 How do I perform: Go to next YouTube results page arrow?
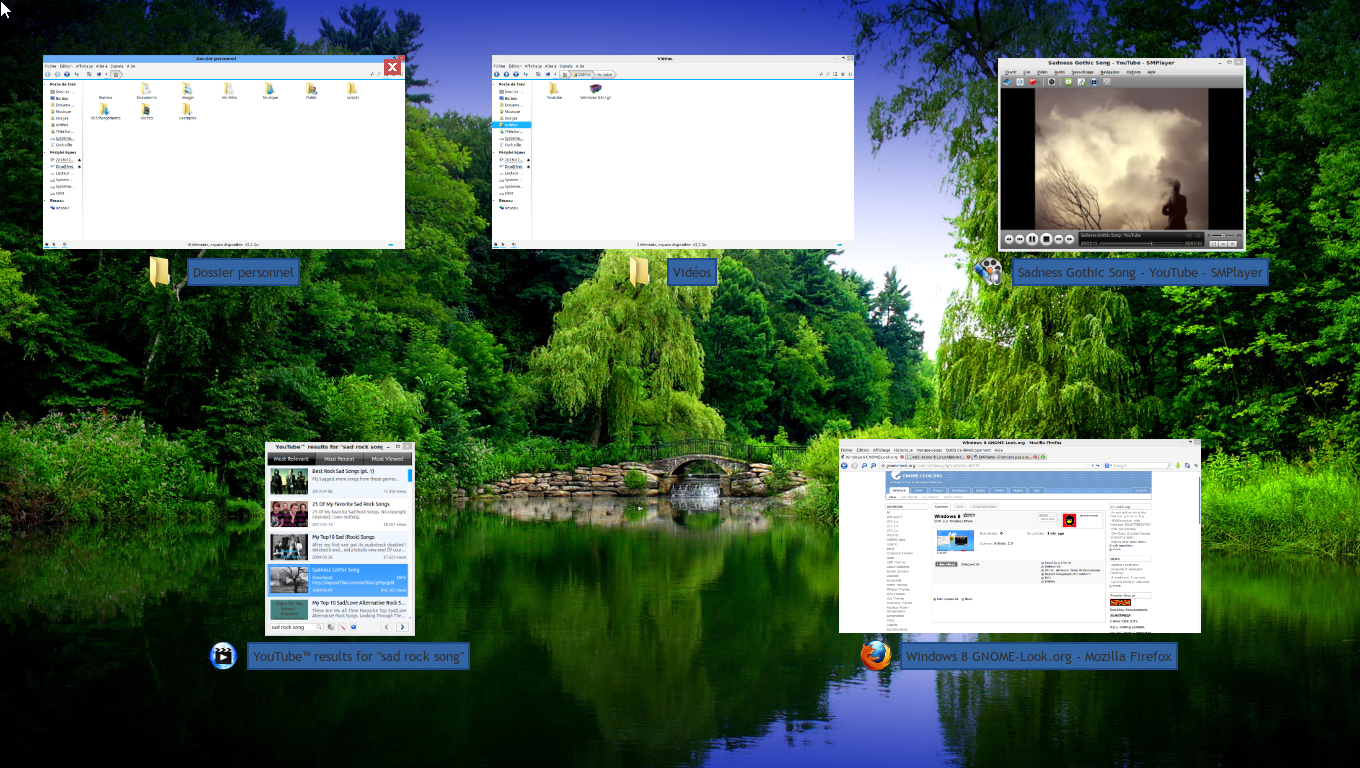[402, 627]
